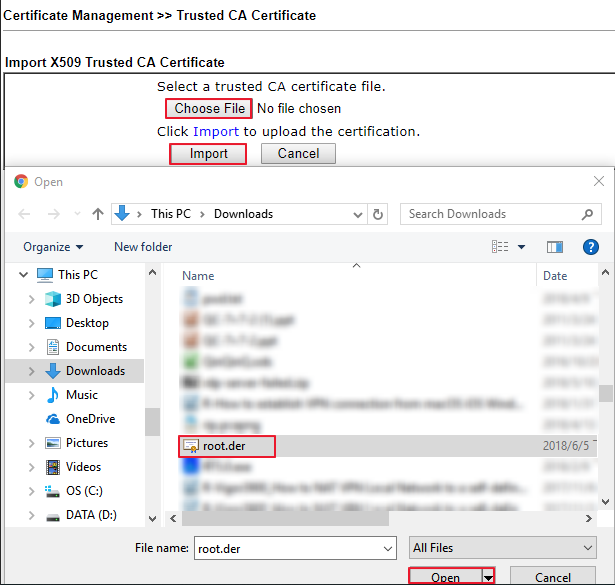Toggle the preview pane icon
The width and height of the screenshot is (615, 585).
(555, 247)
